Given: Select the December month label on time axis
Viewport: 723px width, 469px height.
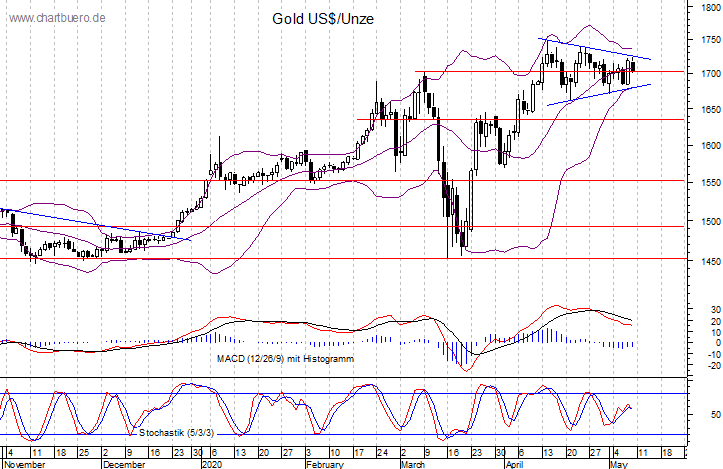Looking at the screenshot, I should [x=124, y=464].
